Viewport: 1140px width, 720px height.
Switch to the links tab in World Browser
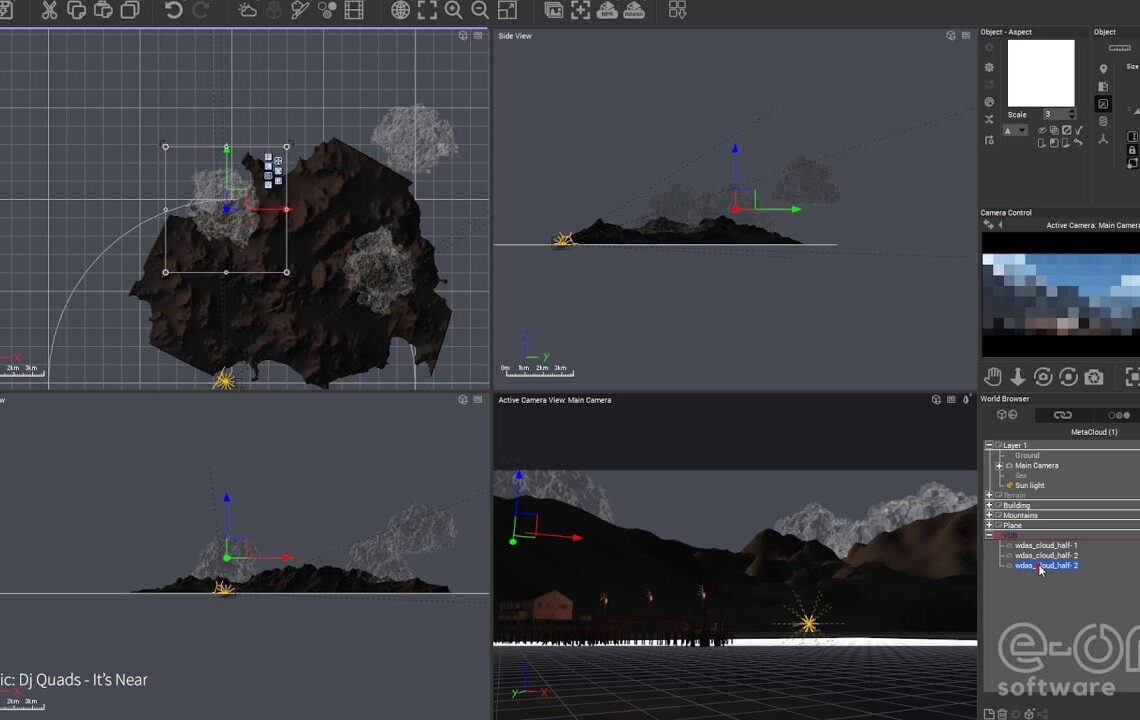pos(1062,415)
